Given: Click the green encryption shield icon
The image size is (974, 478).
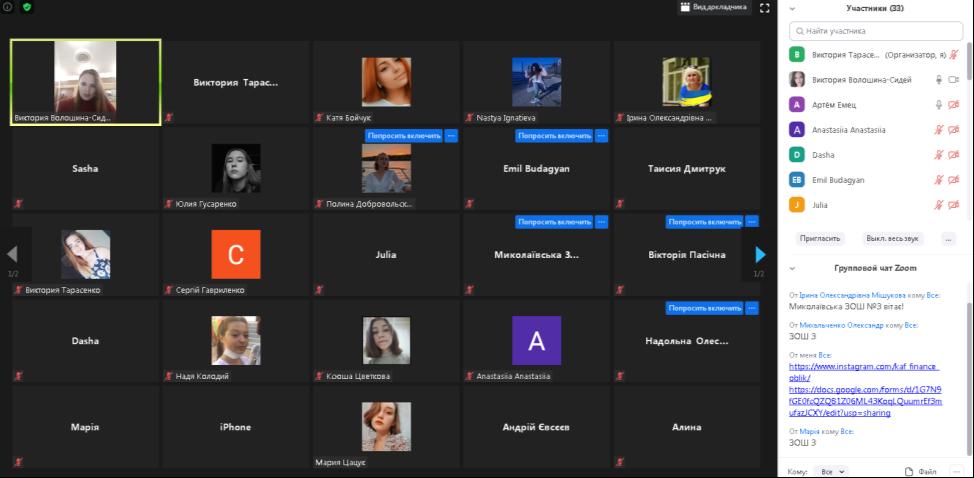Looking at the screenshot, I should click(x=27, y=7).
